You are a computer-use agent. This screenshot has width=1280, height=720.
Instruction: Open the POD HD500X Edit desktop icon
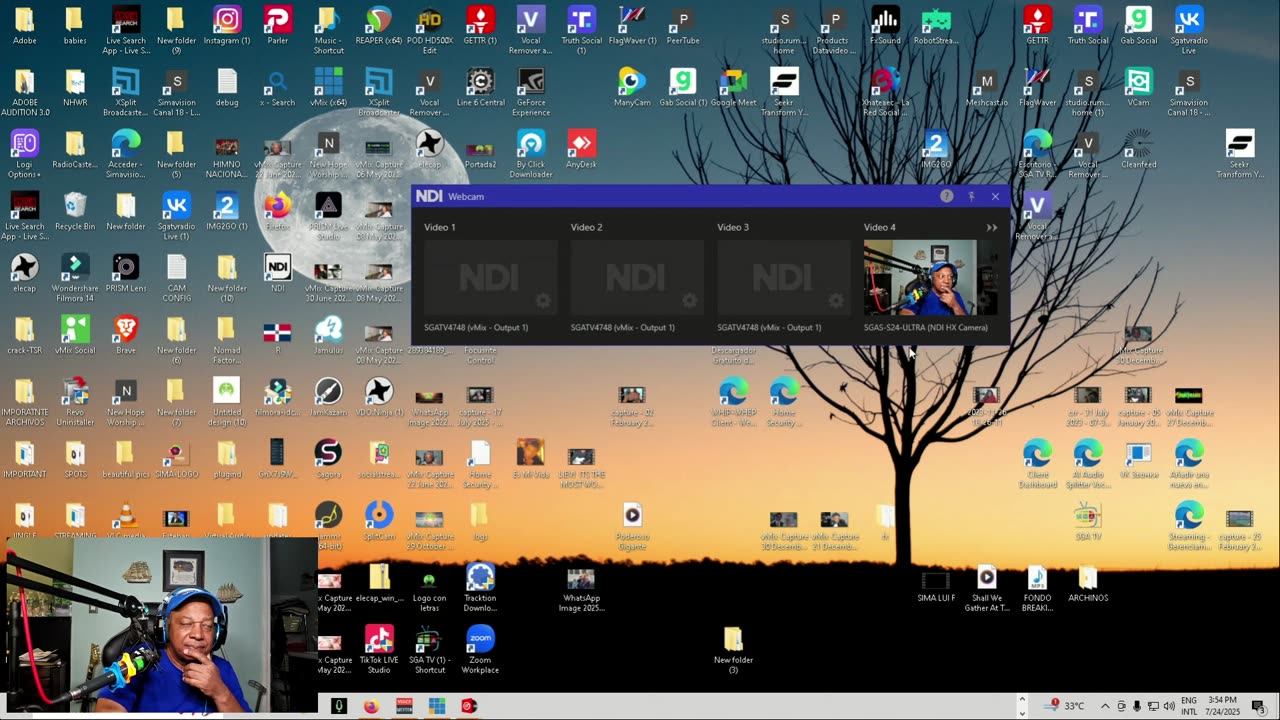[429, 31]
